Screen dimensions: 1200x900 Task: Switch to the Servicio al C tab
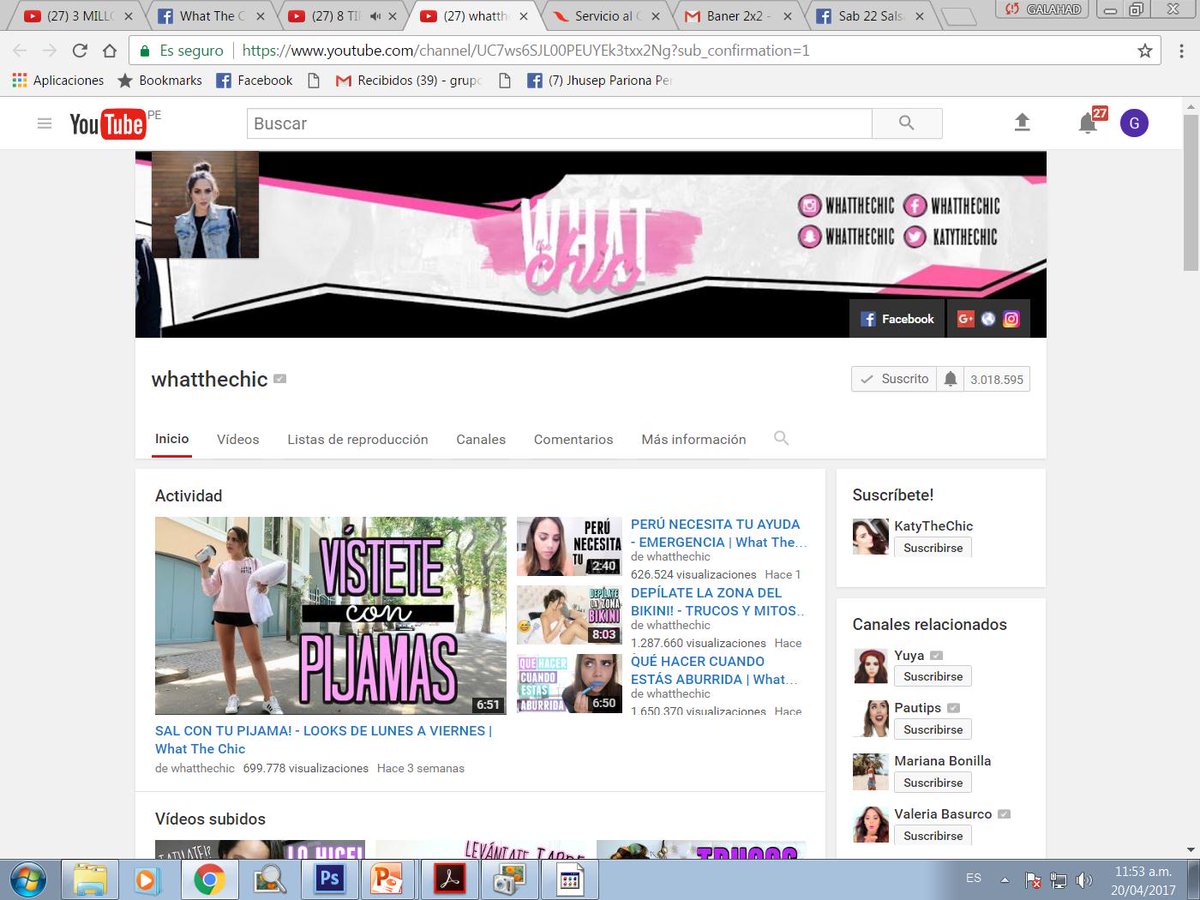(x=608, y=16)
